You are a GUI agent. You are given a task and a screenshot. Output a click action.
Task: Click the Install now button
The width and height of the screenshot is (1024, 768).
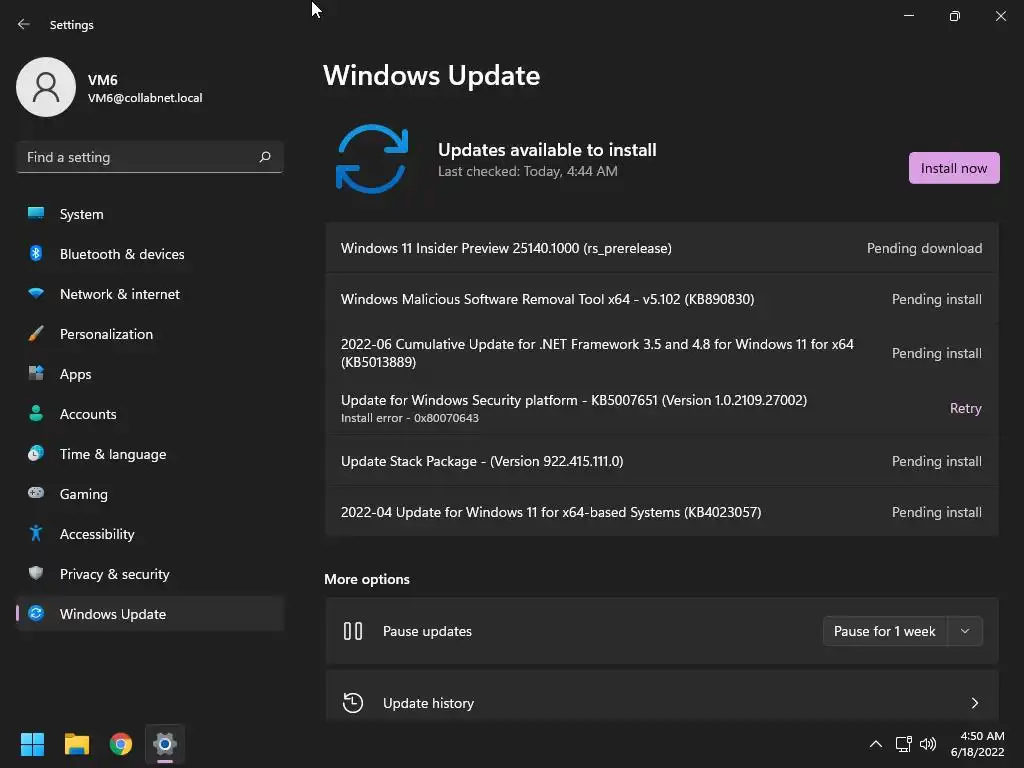click(x=953, y=168)
